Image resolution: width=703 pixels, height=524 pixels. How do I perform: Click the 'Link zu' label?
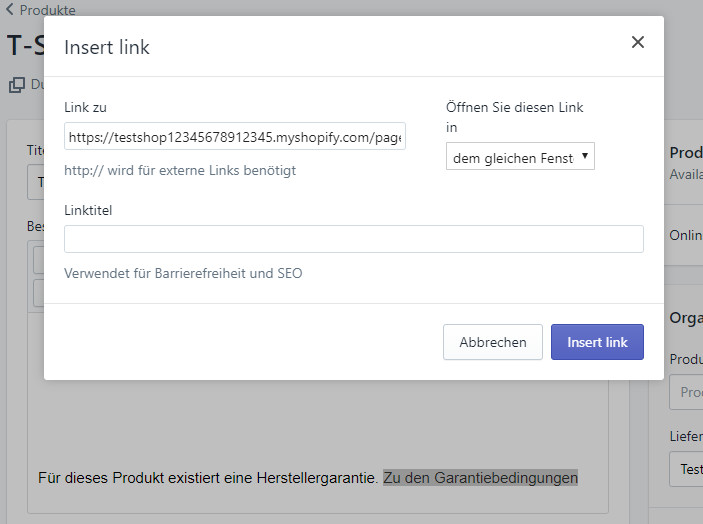pyautogui.click(x=85, y=107)
